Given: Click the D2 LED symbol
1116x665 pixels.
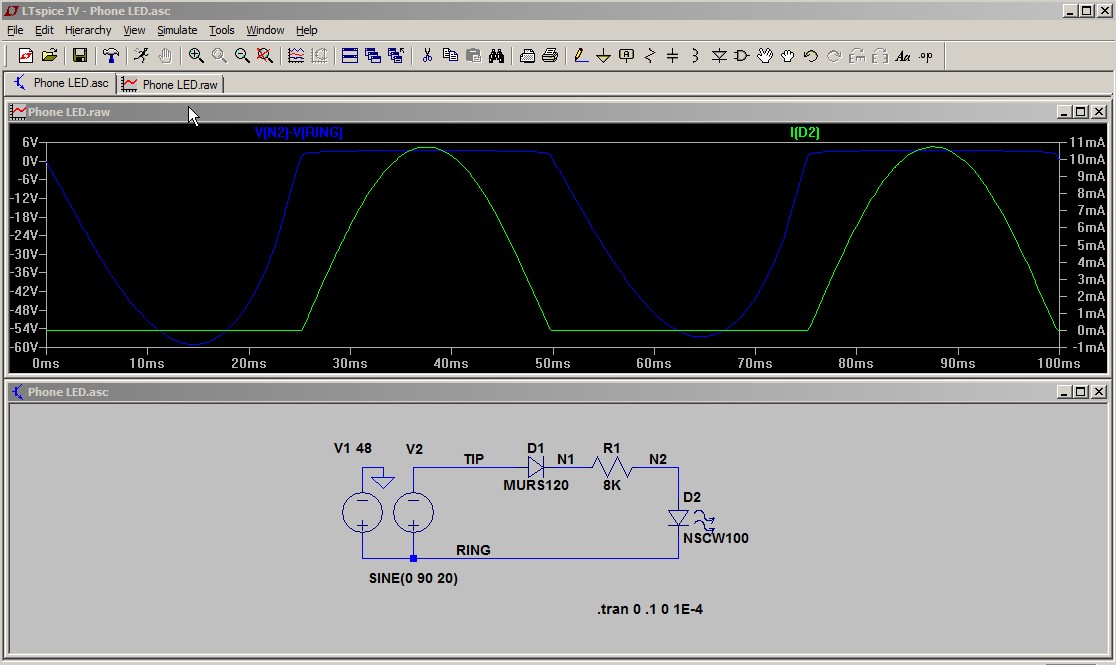Looking at the screenshot, I should pos(678,518).
